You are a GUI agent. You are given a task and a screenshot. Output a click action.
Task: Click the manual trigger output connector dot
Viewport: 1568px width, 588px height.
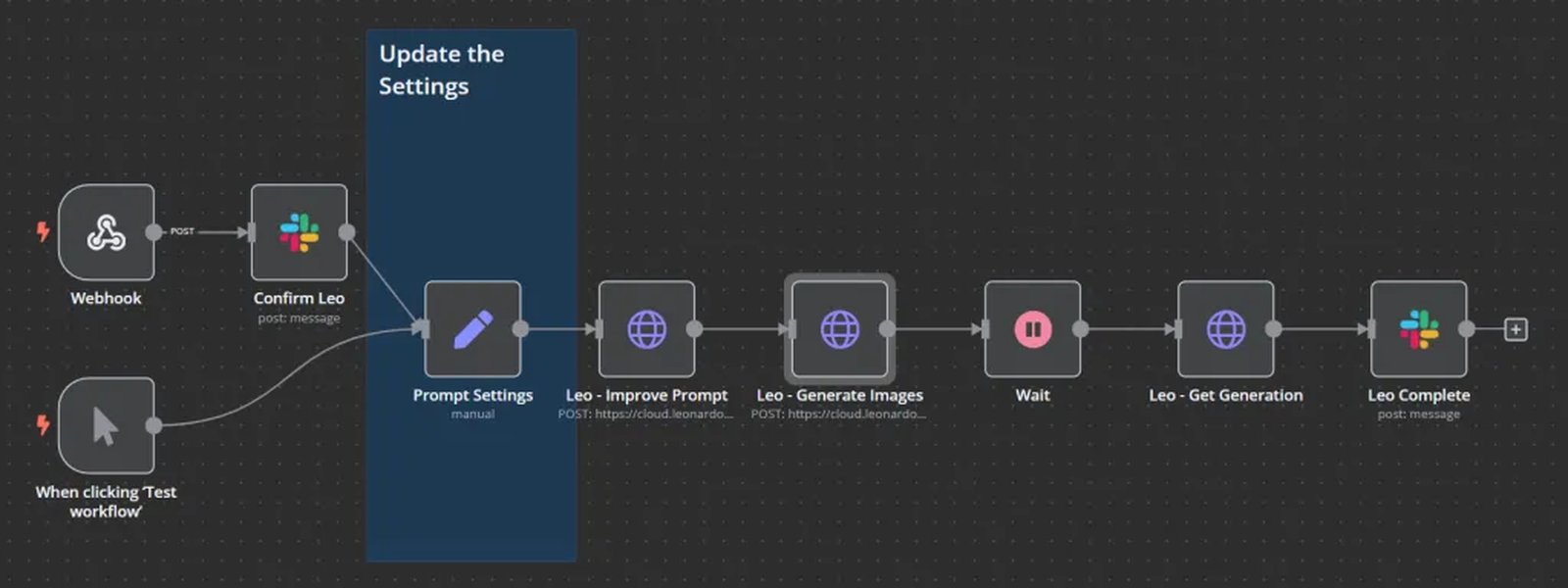tap(154, 425)
